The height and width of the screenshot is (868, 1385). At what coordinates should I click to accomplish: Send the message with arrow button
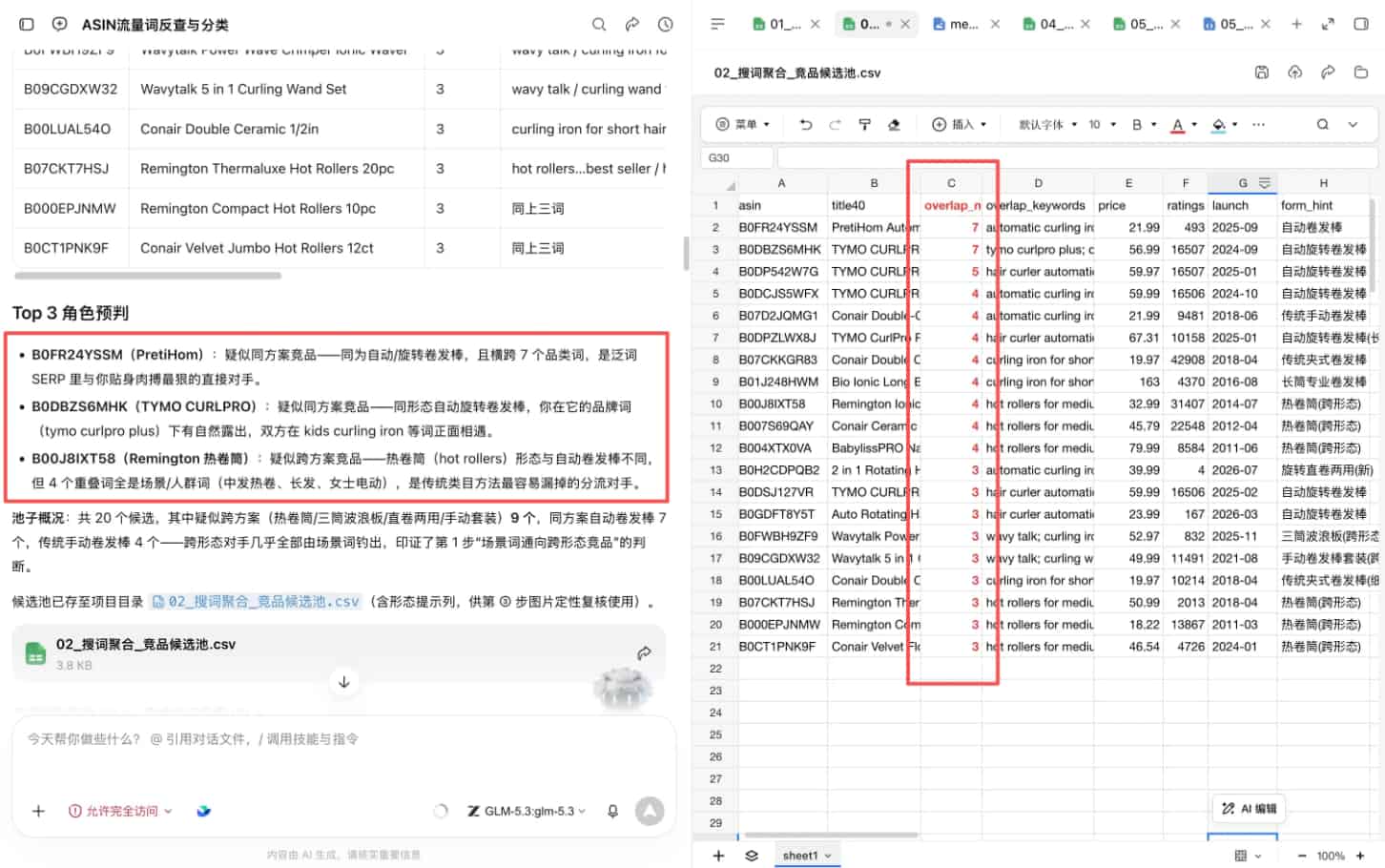pos(650,811)
